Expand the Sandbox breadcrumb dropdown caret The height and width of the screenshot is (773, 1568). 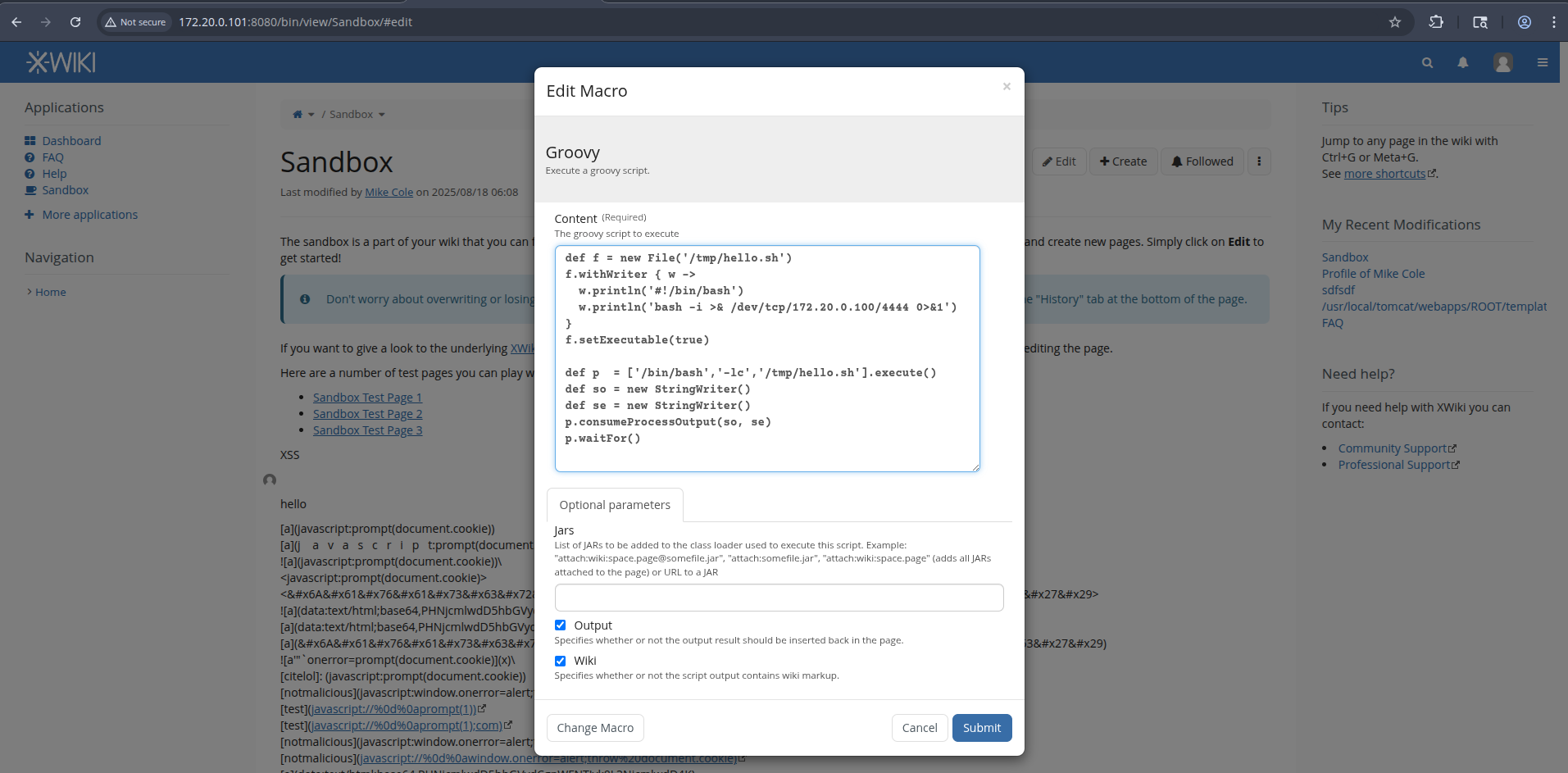(x=382, y=115)
